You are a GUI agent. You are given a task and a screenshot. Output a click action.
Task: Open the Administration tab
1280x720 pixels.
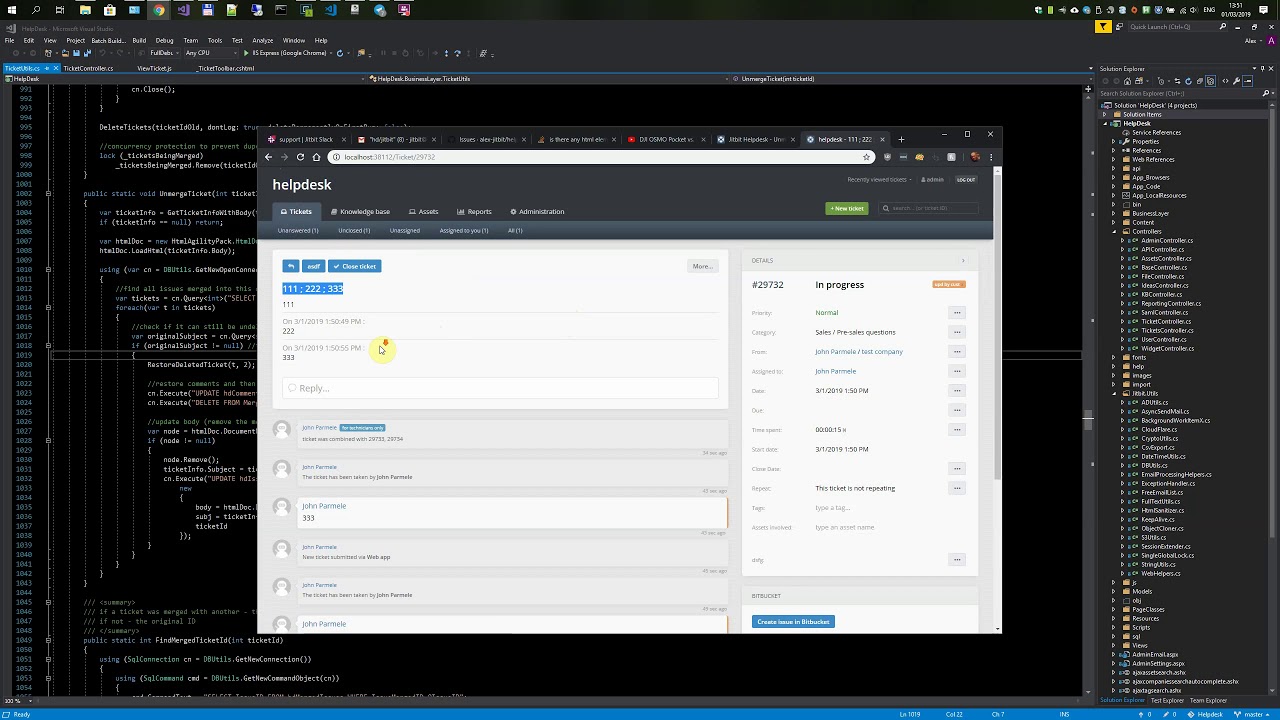pos(537,212)
